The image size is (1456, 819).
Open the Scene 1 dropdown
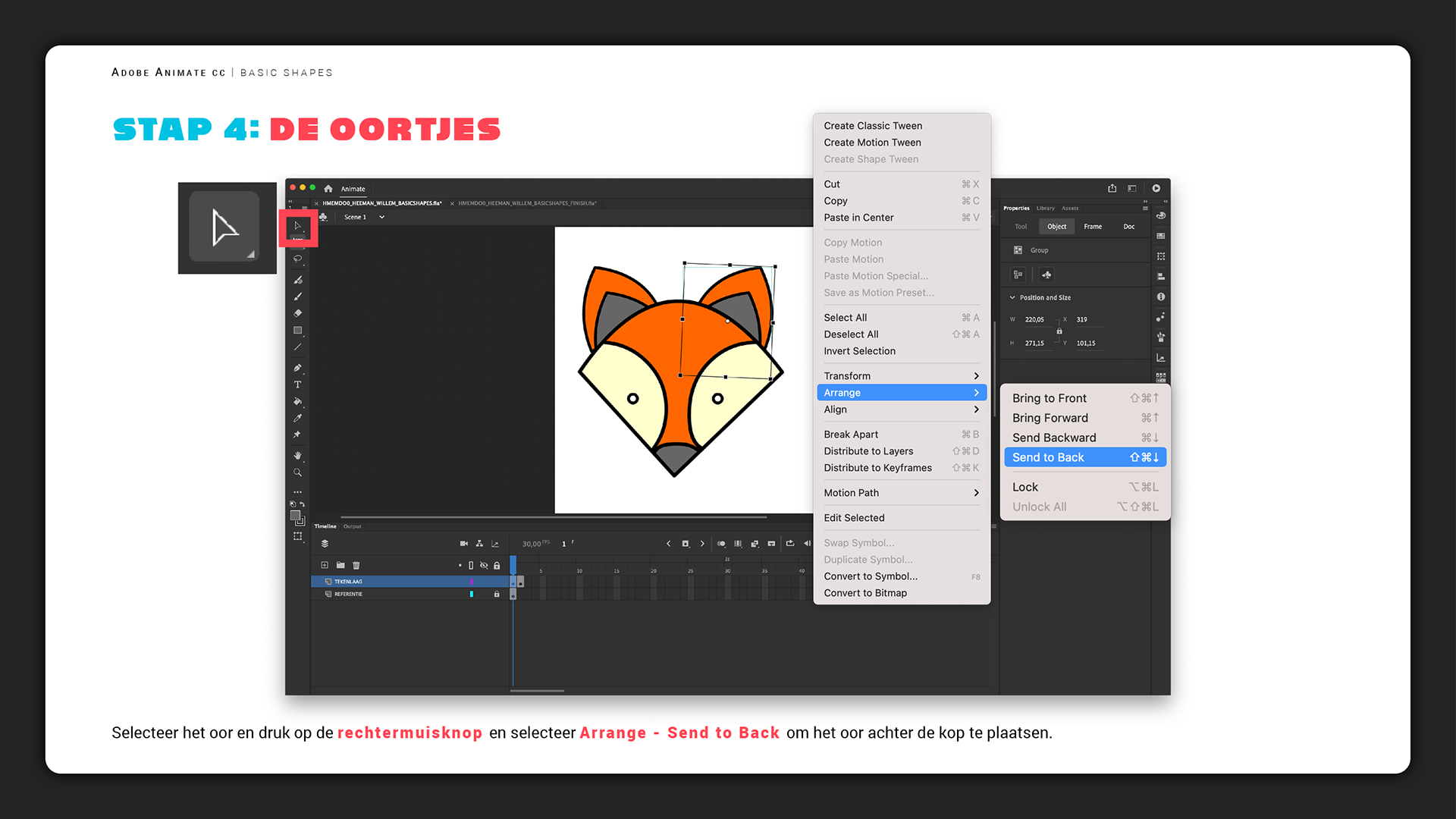click(x=381, y=217)
